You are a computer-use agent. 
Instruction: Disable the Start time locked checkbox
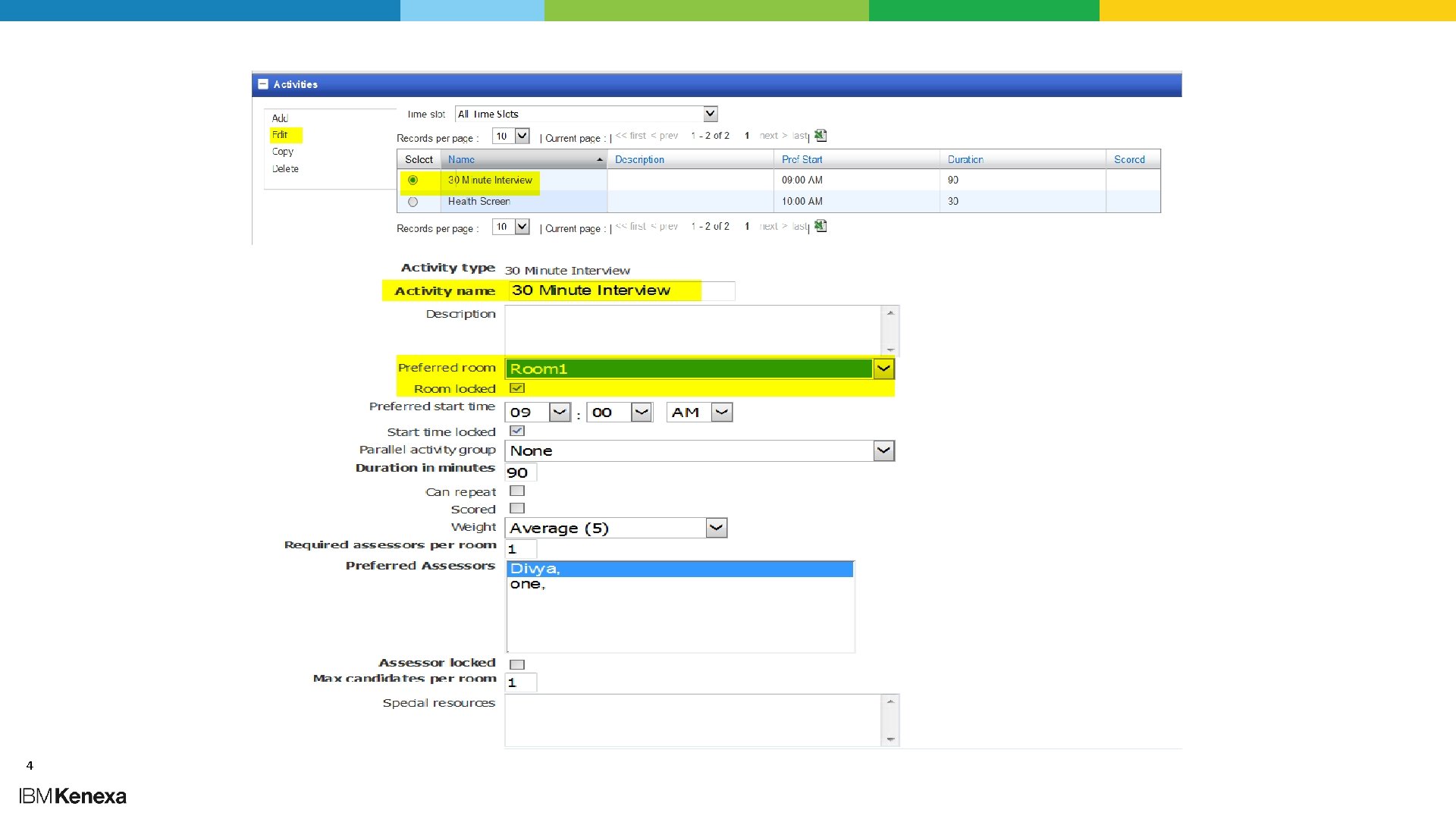(x=517, y=431)
